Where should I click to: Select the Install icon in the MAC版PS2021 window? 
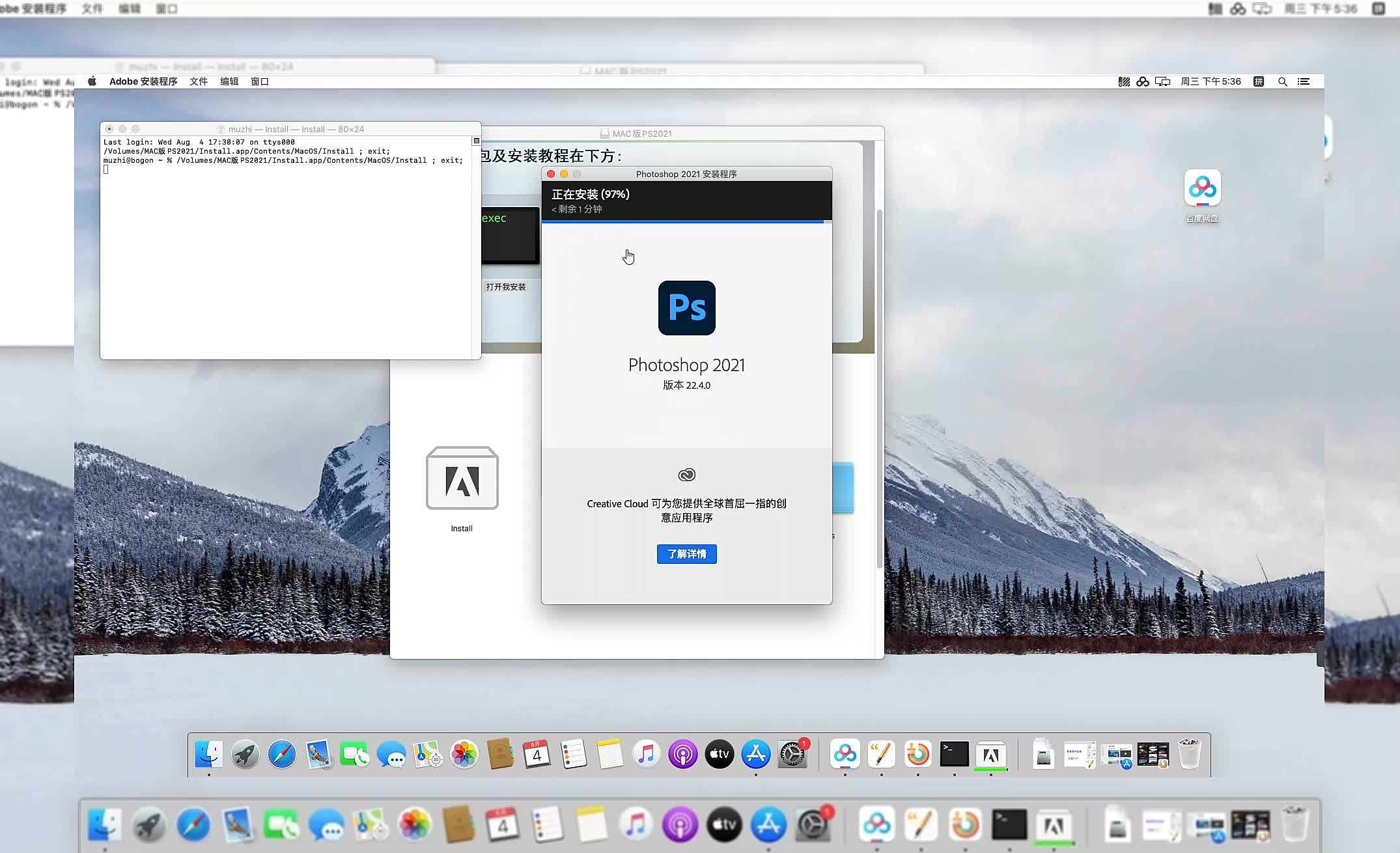(462, 479)
